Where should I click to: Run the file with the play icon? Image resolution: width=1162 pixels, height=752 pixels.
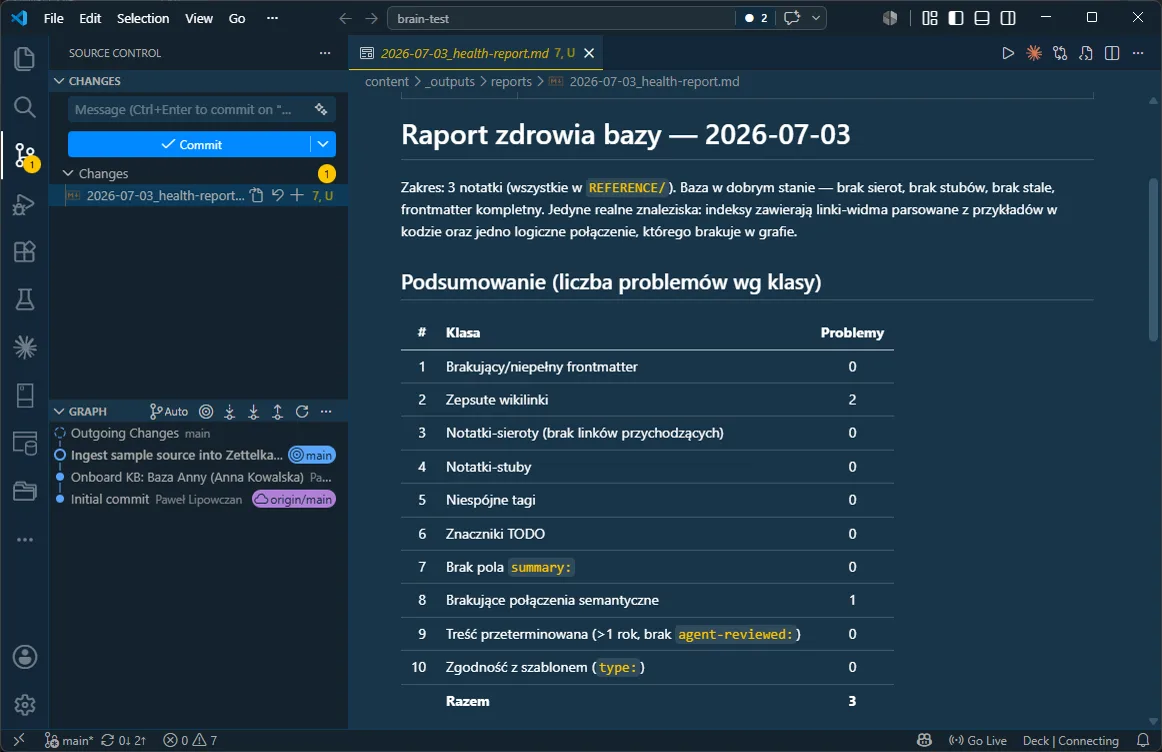point(1008,53)
